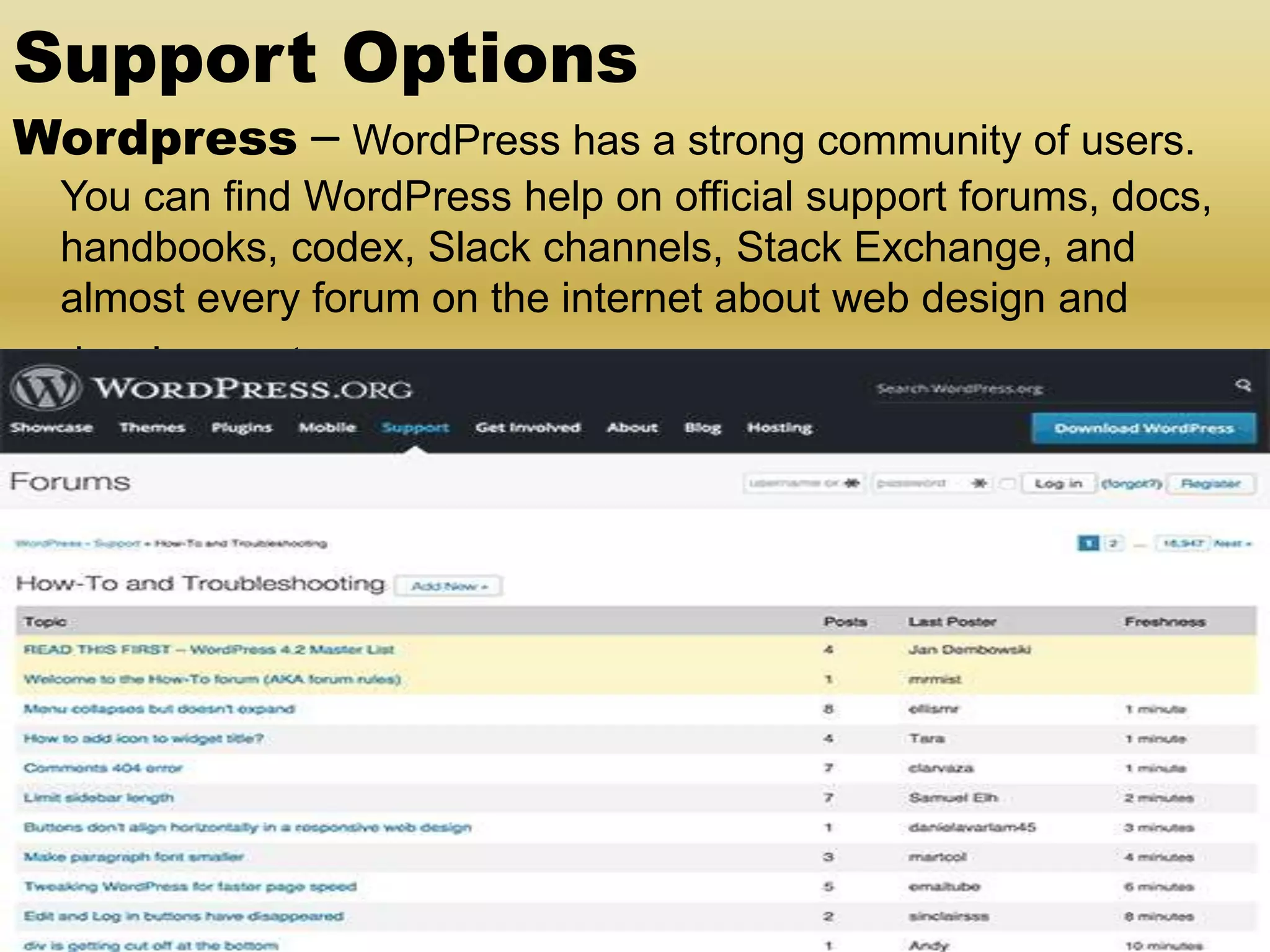The image size is (1270, 952).
Task: Open the Hosting menu item
Action: click(779, 428)
